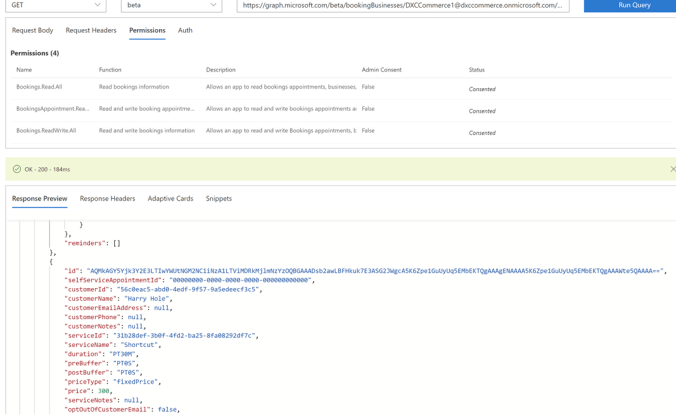Image resolution: width=676 pixels, height=414 pixels.
Task: Select the Bookings.ReadWrite.All permission name
Action: [x=46, y=131]
